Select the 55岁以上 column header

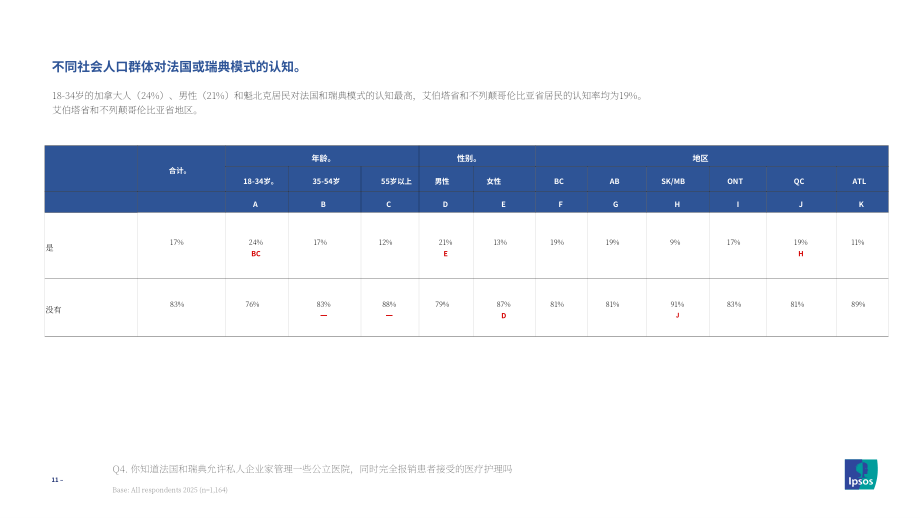[396, 181]
